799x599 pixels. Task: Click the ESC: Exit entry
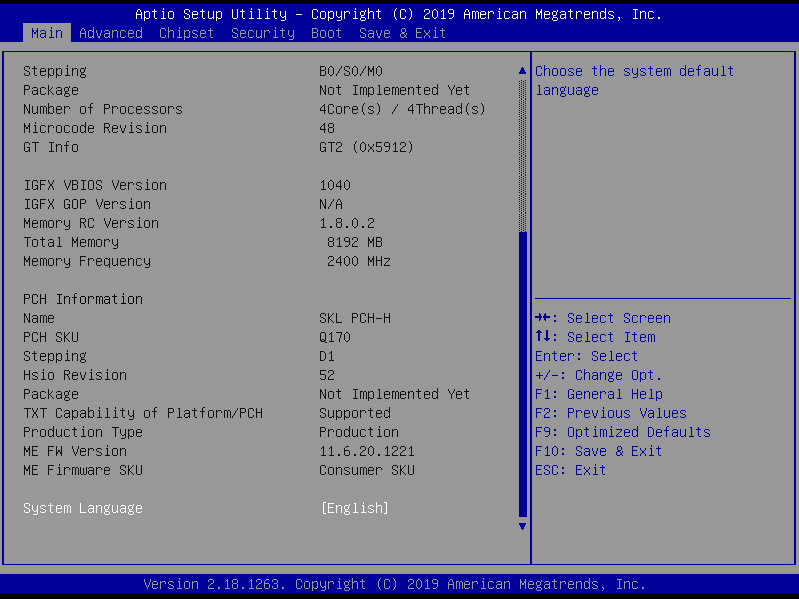(x=571, y=470)
